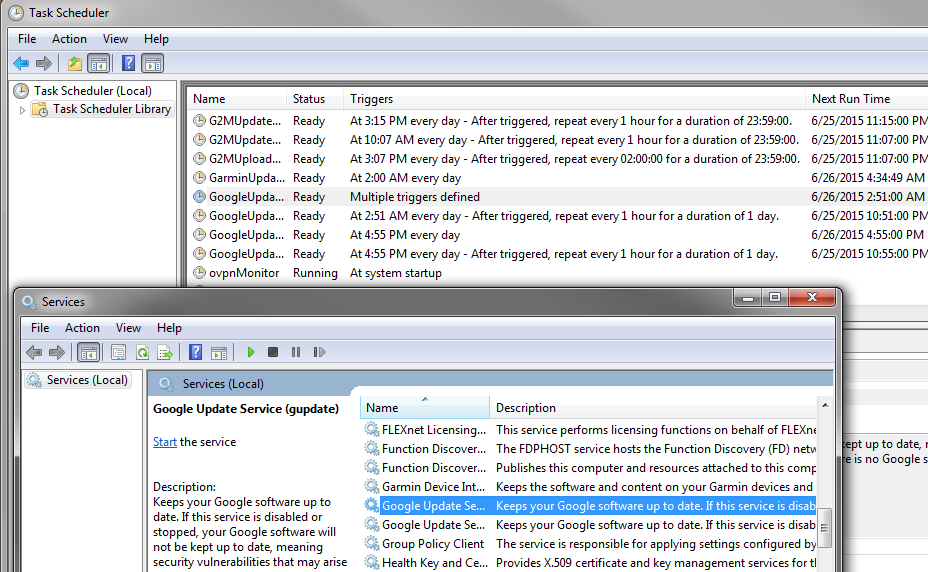The image size is (928, 572).
Task: Click Back arrow in Services toolbar
Action: [x=34, y=352]
